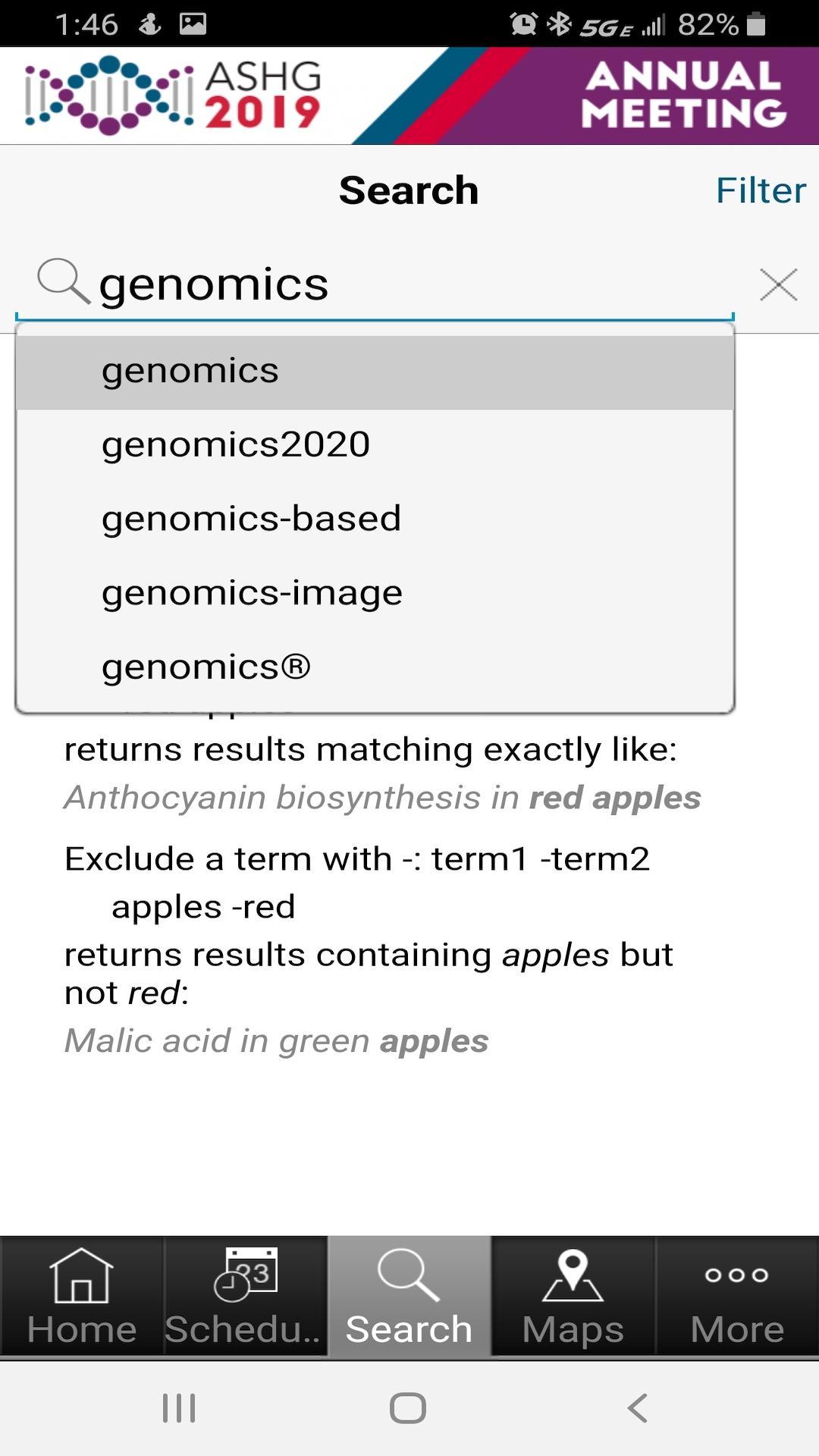
Task: Tap the 'Malic acid in green apples' example
Action: (276, 1040)
